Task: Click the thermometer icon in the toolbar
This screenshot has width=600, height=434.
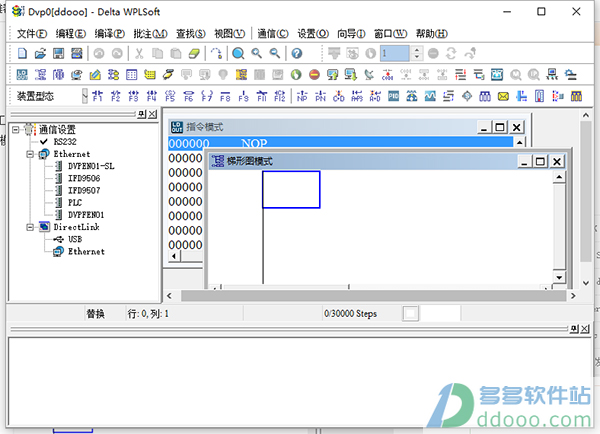Action: pos(540,96)
